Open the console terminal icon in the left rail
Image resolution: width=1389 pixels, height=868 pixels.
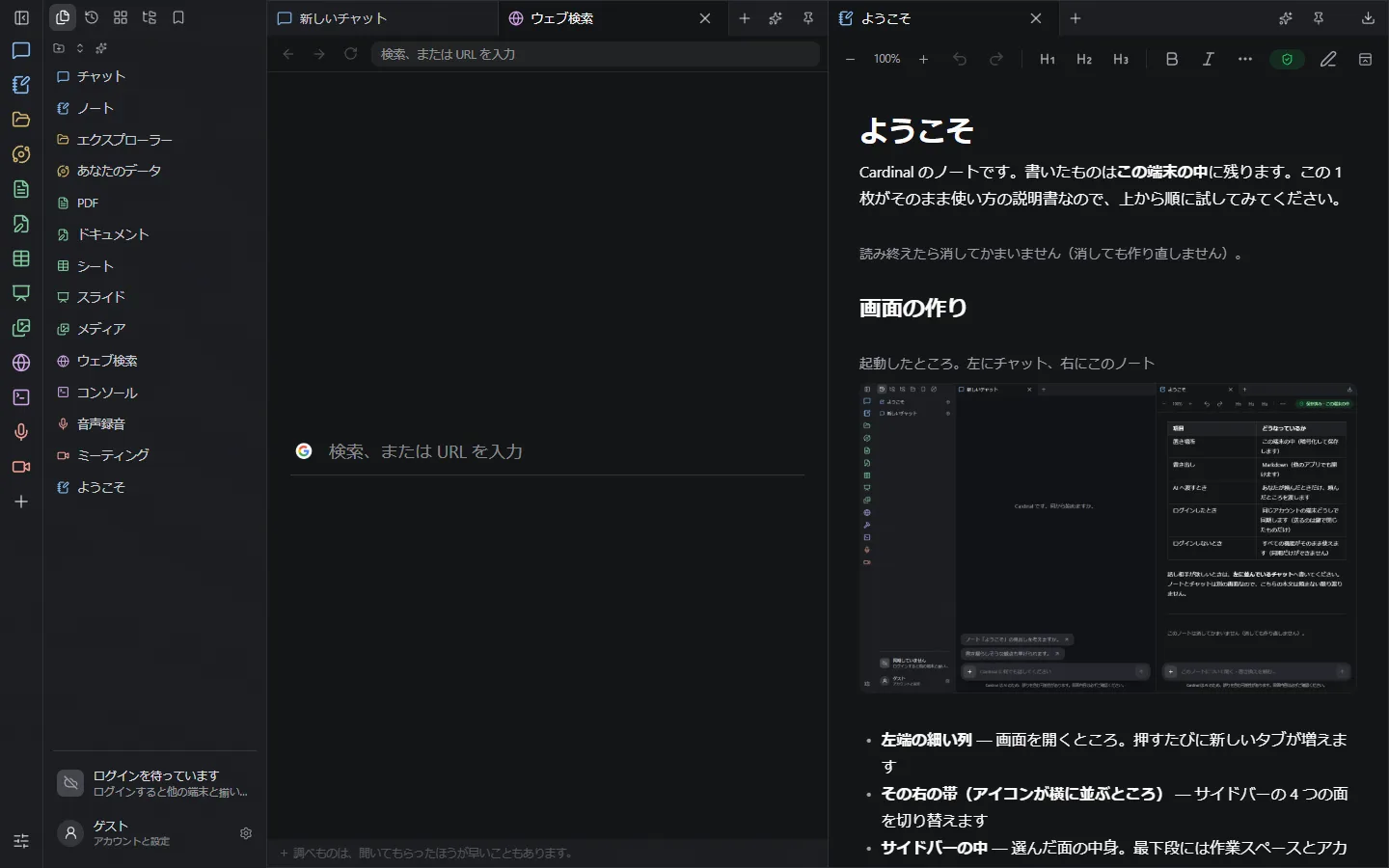(x=21, y=397)
